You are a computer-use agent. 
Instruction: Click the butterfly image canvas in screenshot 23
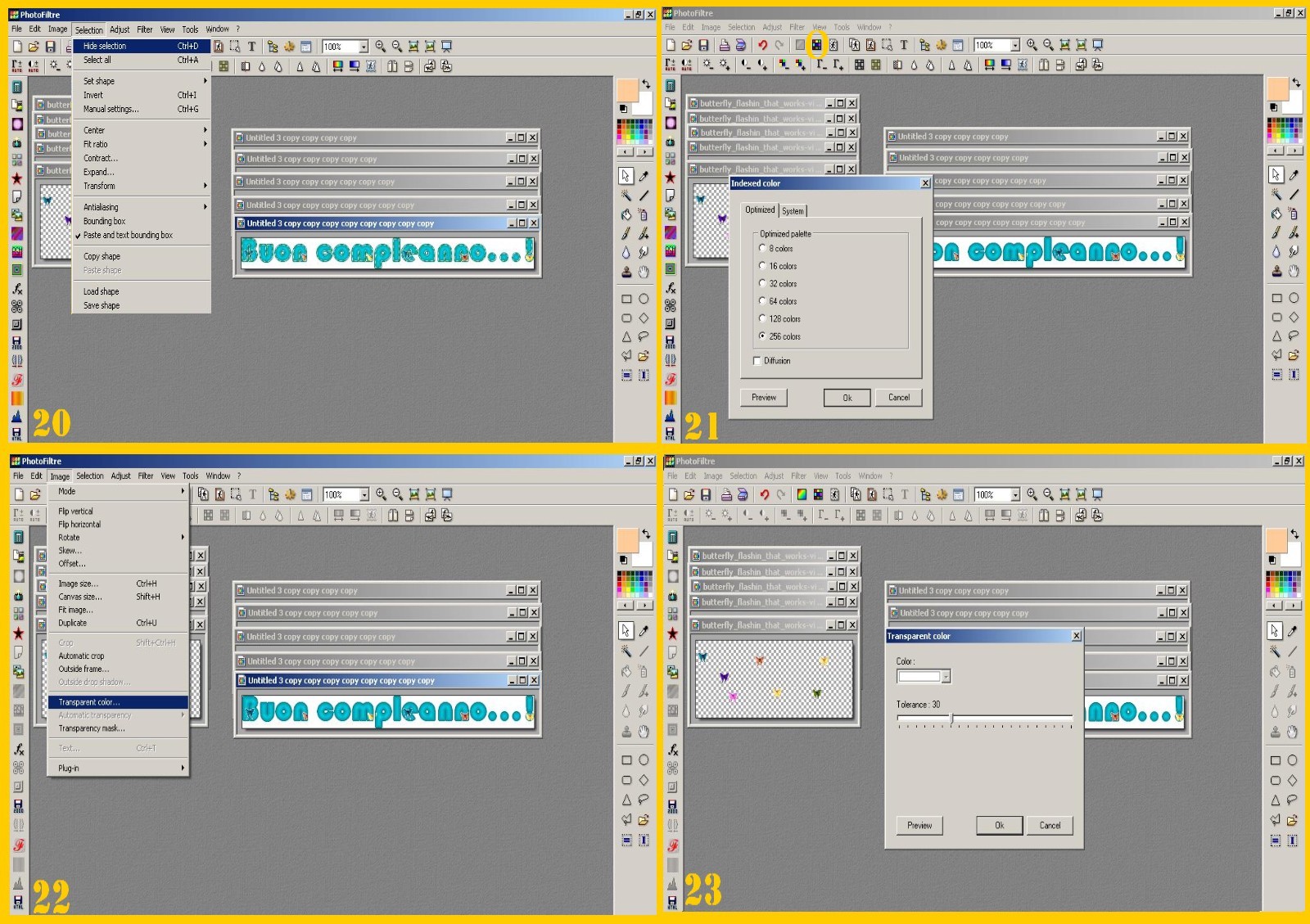pos(774,679)
